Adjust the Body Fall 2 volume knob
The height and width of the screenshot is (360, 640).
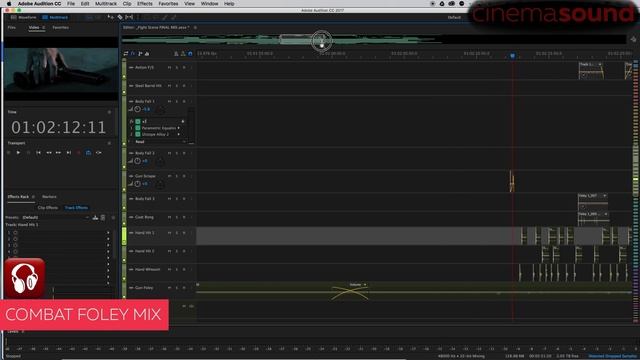tap(138, 161)
